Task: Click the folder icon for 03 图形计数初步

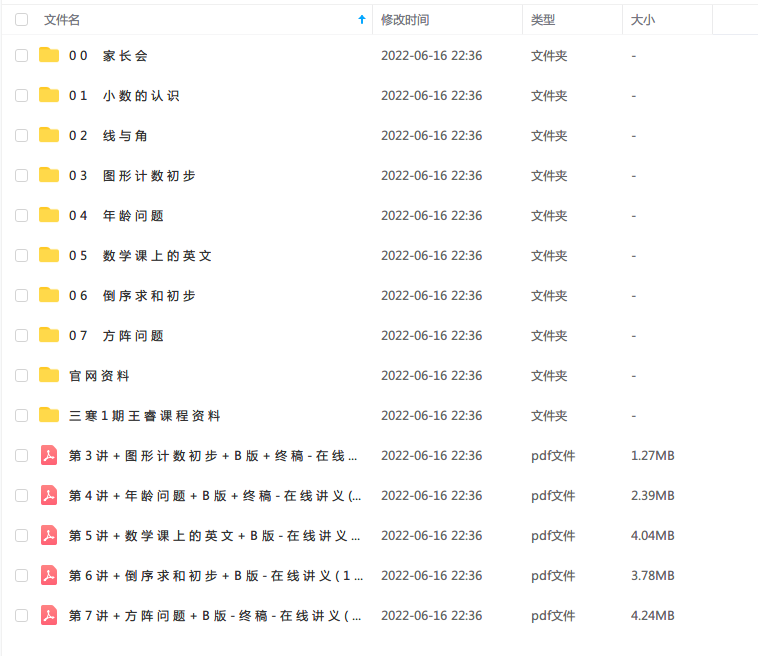Action: (x=49, y=175)
